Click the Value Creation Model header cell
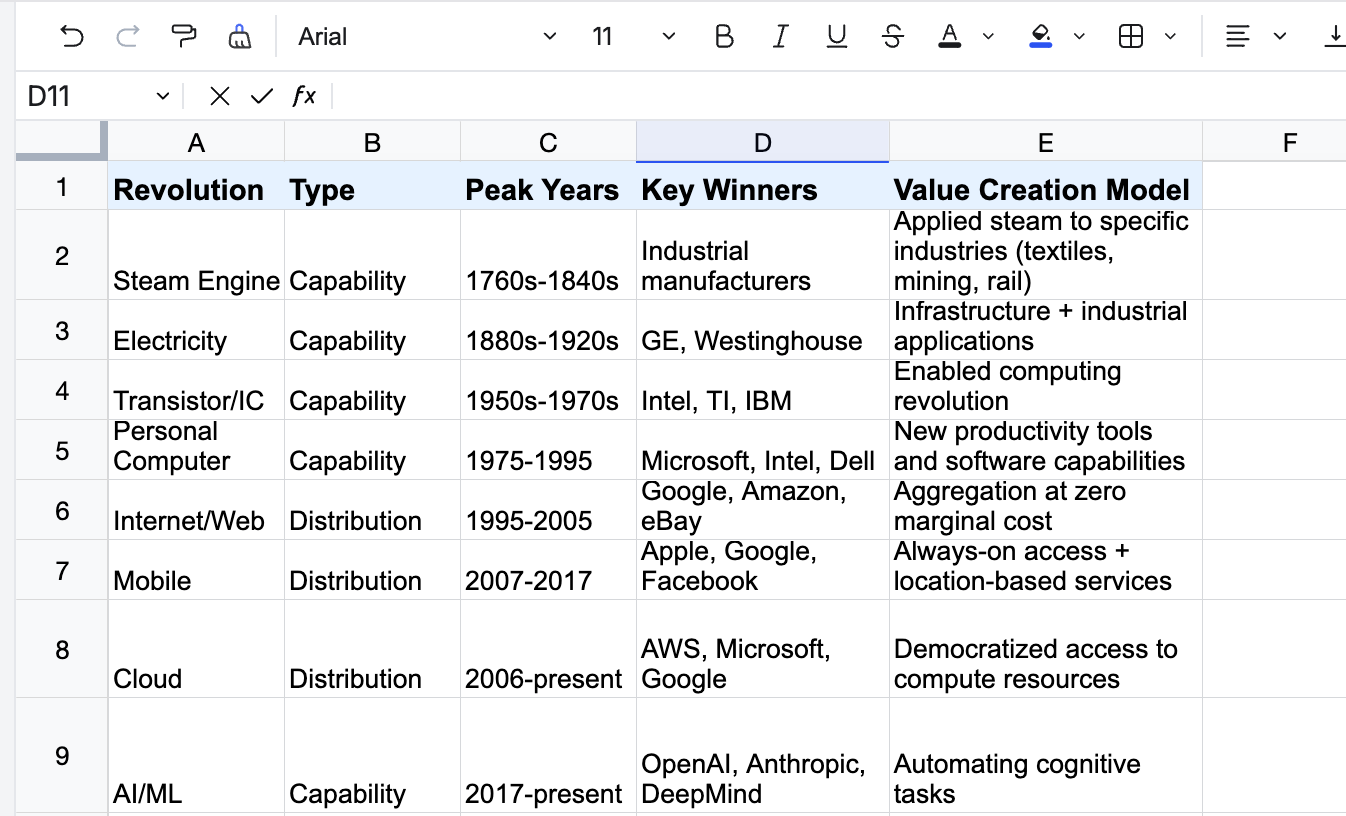Screen dimensions: 1346x816 [x=1046, y=186]
